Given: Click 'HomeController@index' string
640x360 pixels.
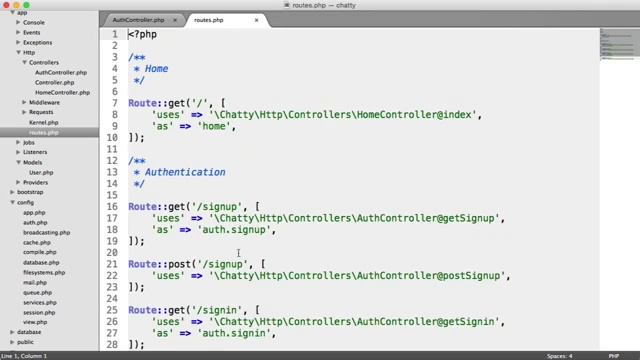Looking at the screenshot, I should click(x=414, y=115).
